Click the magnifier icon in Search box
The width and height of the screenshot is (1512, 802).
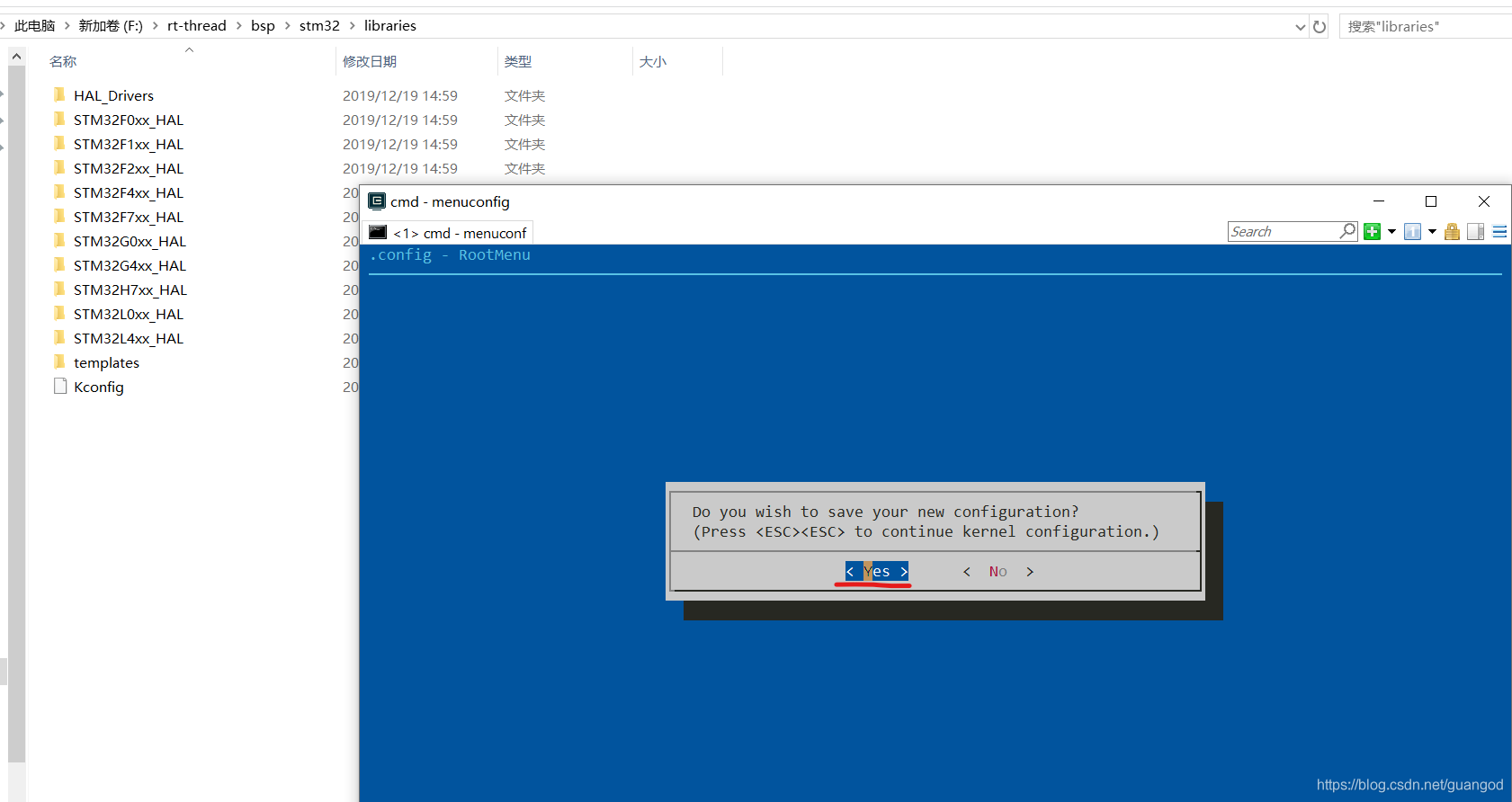click(x=1347, y=231)
